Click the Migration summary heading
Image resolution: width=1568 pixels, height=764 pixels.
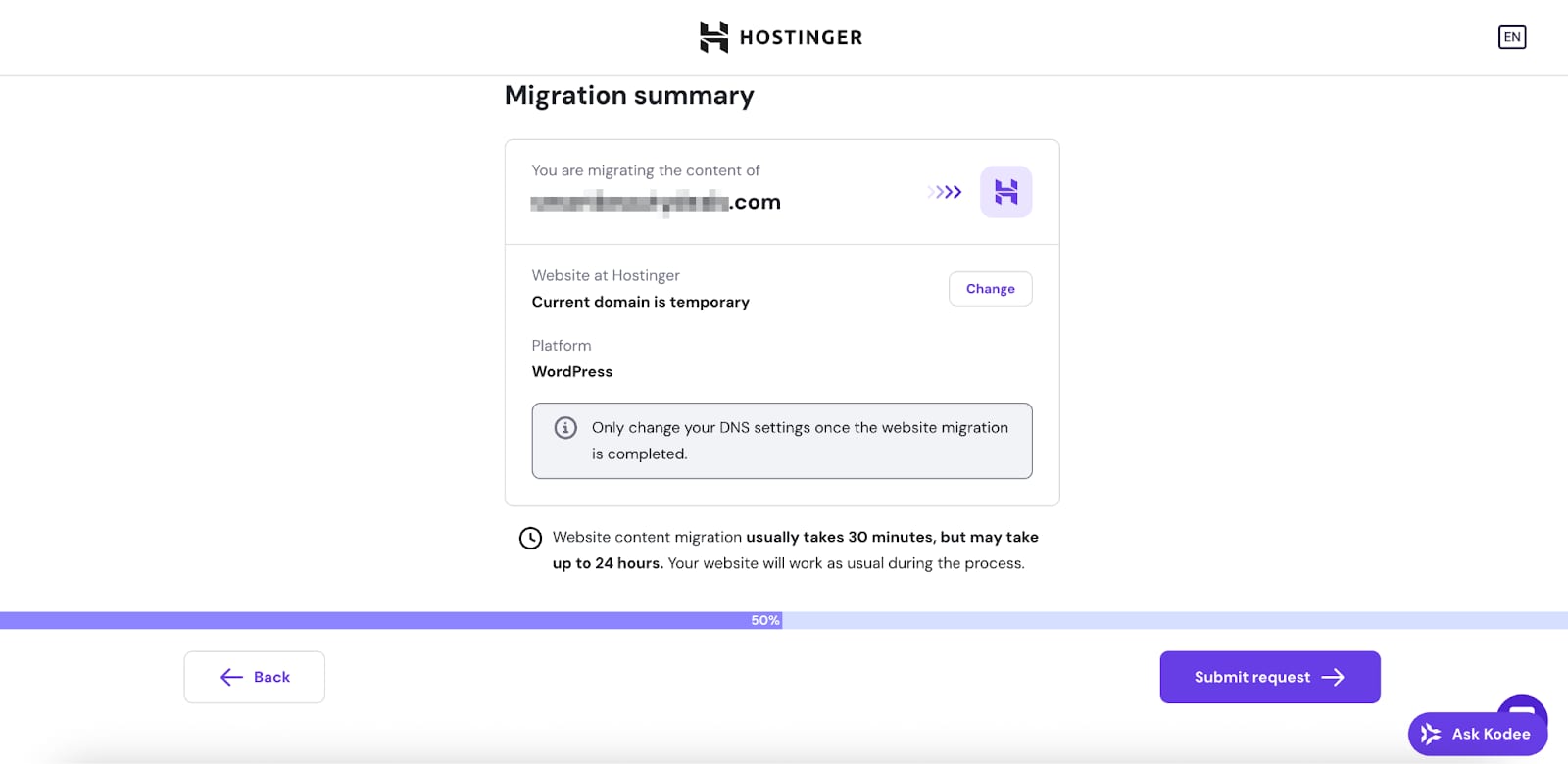point(629,96)
